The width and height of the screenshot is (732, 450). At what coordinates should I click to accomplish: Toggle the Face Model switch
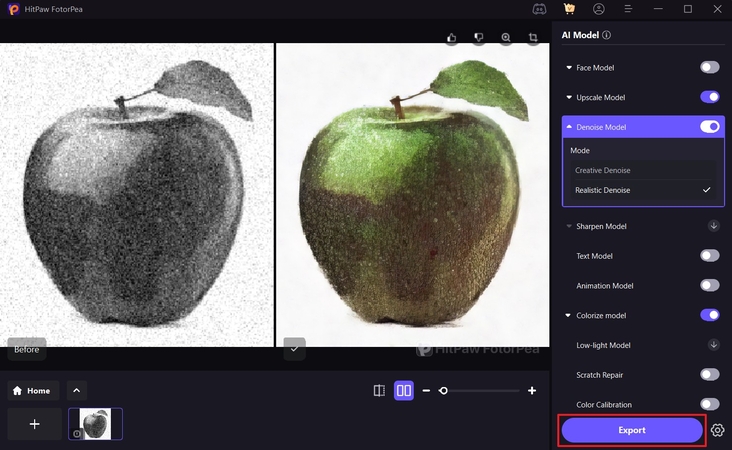710,67
